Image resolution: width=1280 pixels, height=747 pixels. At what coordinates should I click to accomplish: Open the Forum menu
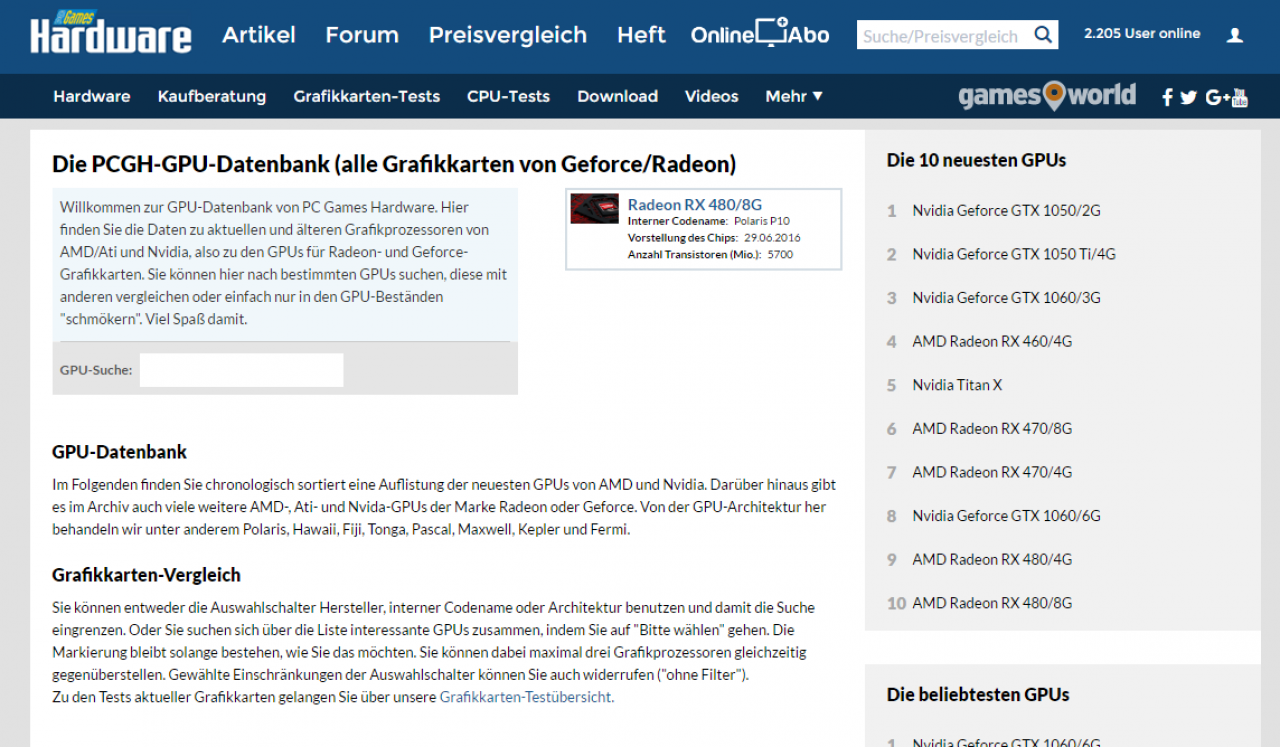(362, 35)
